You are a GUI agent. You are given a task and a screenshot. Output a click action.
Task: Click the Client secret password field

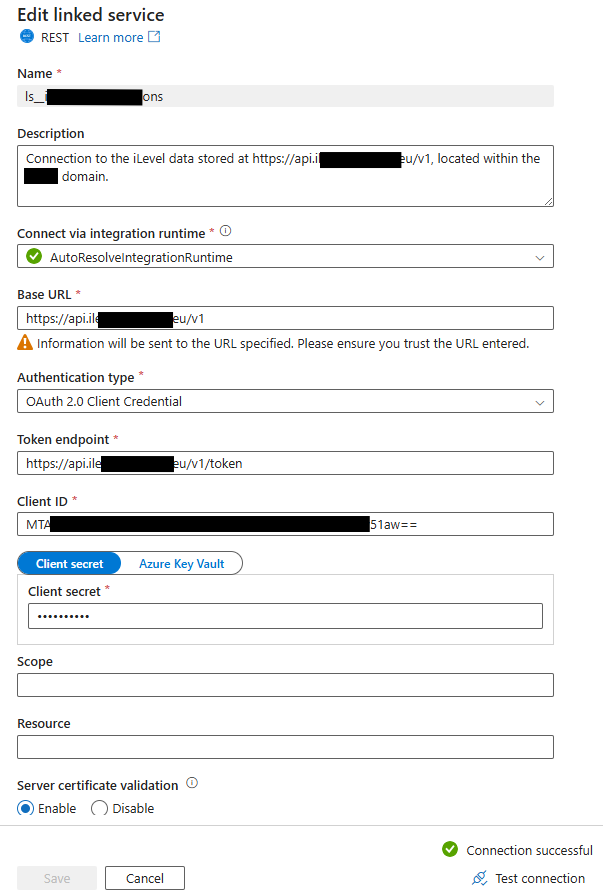pyautogui.click(x=285, y=616)
